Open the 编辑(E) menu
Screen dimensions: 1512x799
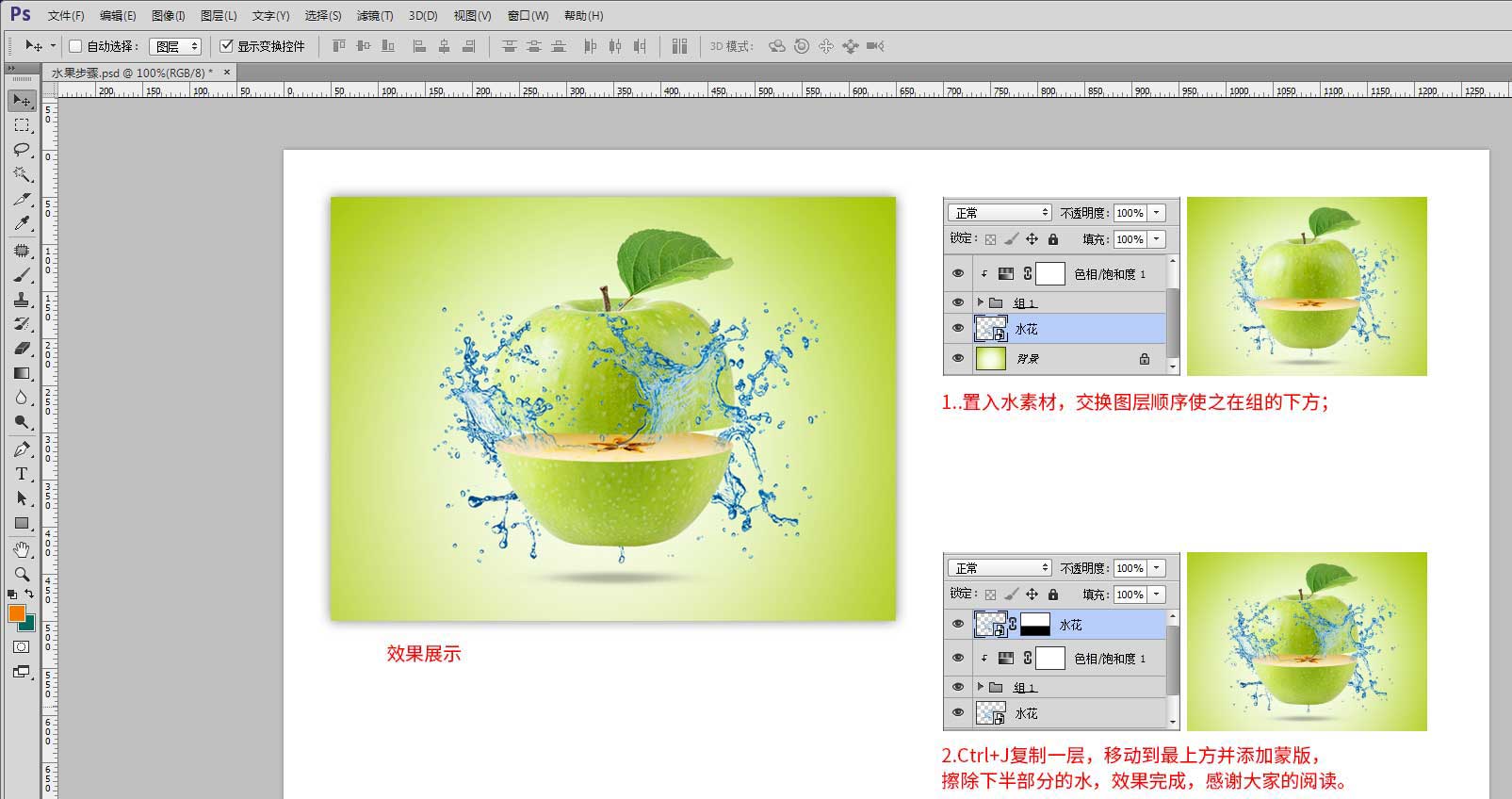click(118, 16)
